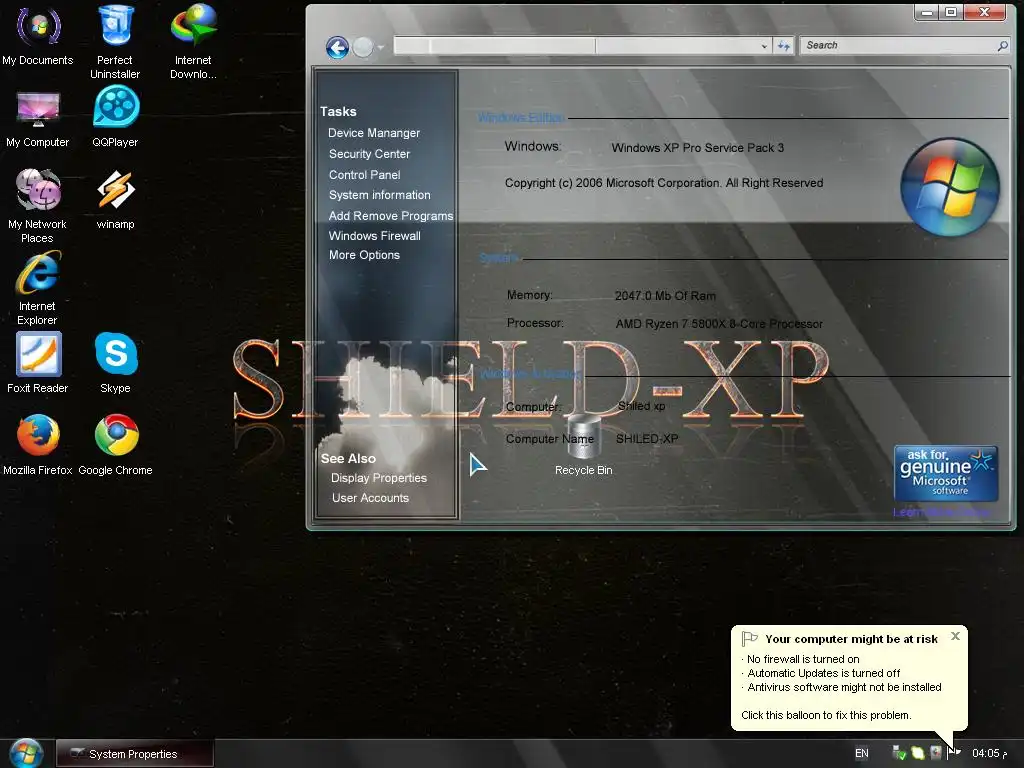This screenshot has width=1024, height=768.
Task: Click the System Properties taskbar button
Action: [135, 754]
